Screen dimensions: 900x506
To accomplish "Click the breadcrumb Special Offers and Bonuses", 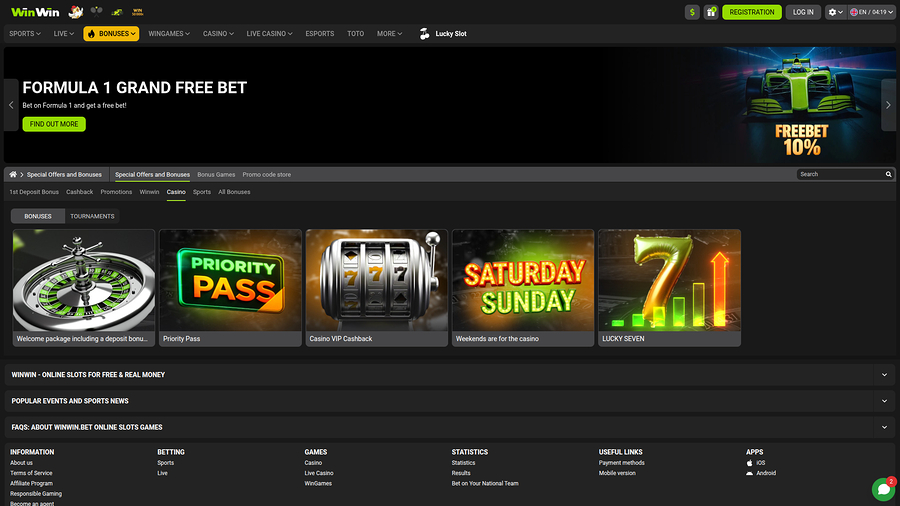I will point(64,174).
